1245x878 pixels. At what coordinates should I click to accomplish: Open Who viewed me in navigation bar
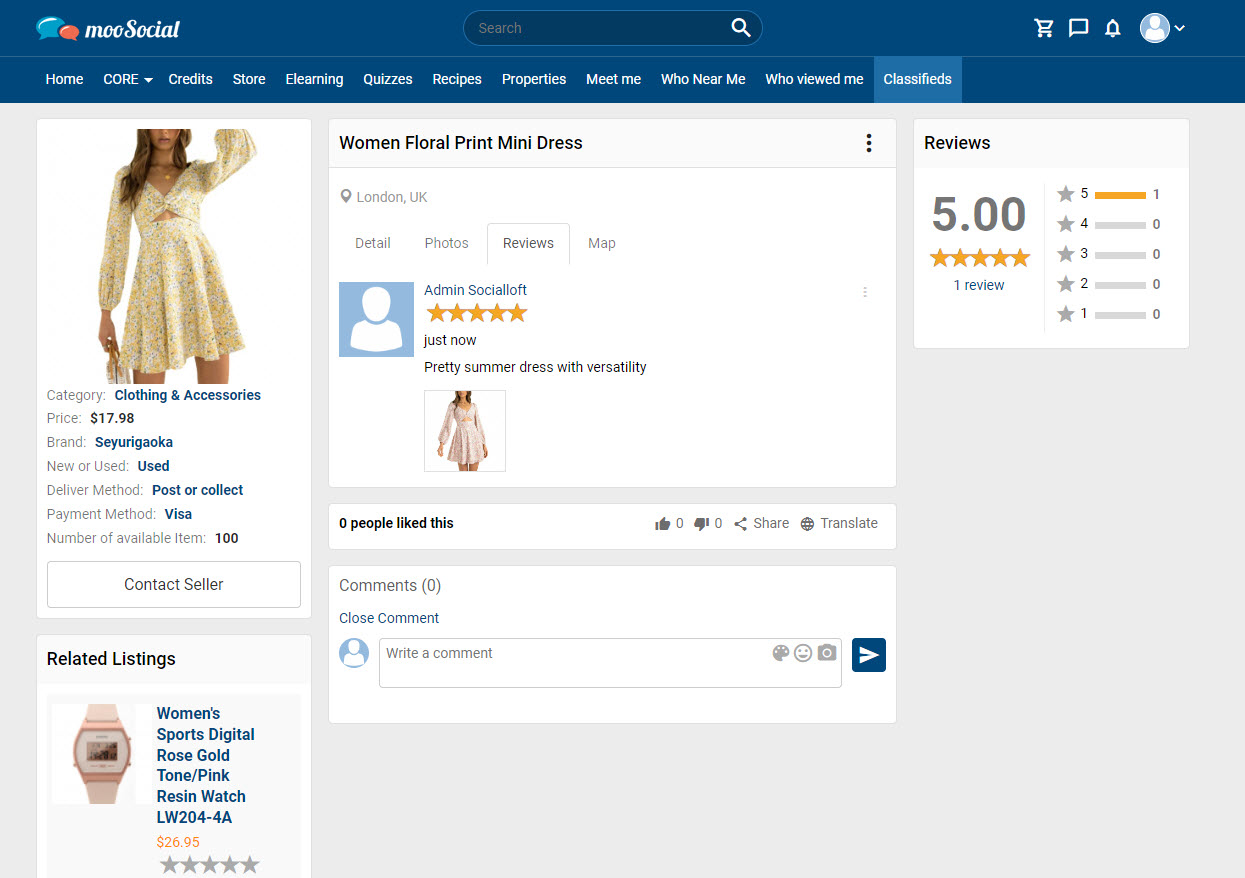coord(814,79)
